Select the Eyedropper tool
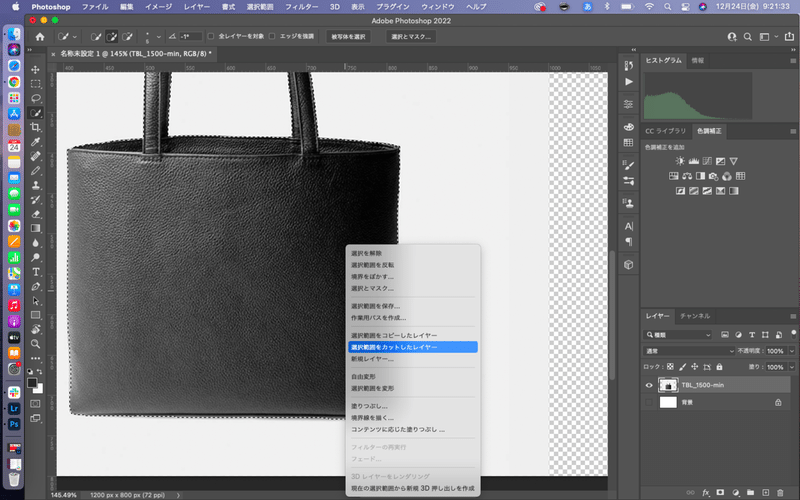Screen dimensions: 800x500 (x=36, y=142)
